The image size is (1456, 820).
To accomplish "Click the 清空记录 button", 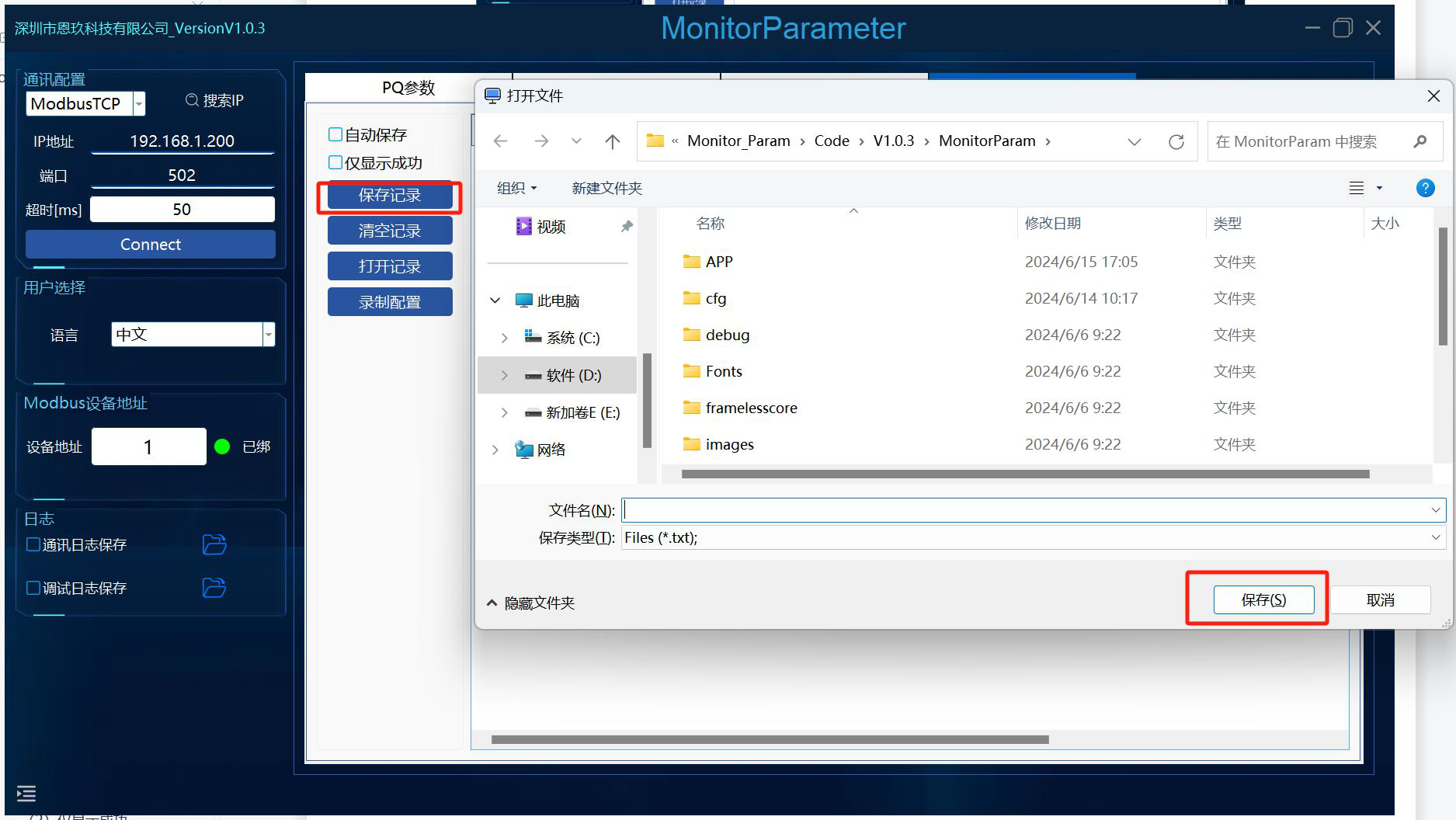I will (390, 231).
